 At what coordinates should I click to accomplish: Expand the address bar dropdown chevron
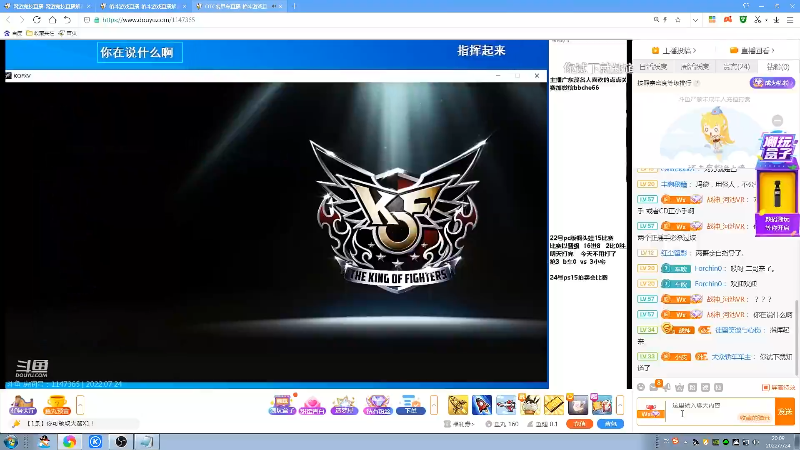coord(695,20)
